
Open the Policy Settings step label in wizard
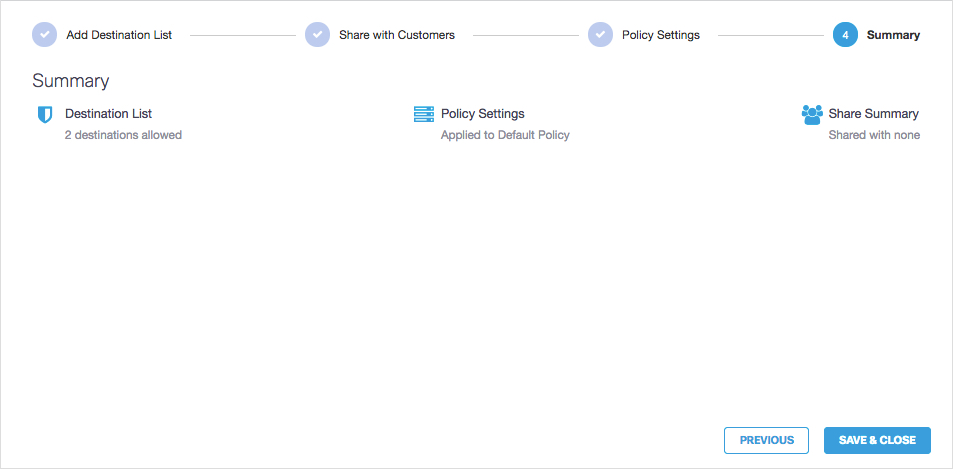[x=660, y=35]
